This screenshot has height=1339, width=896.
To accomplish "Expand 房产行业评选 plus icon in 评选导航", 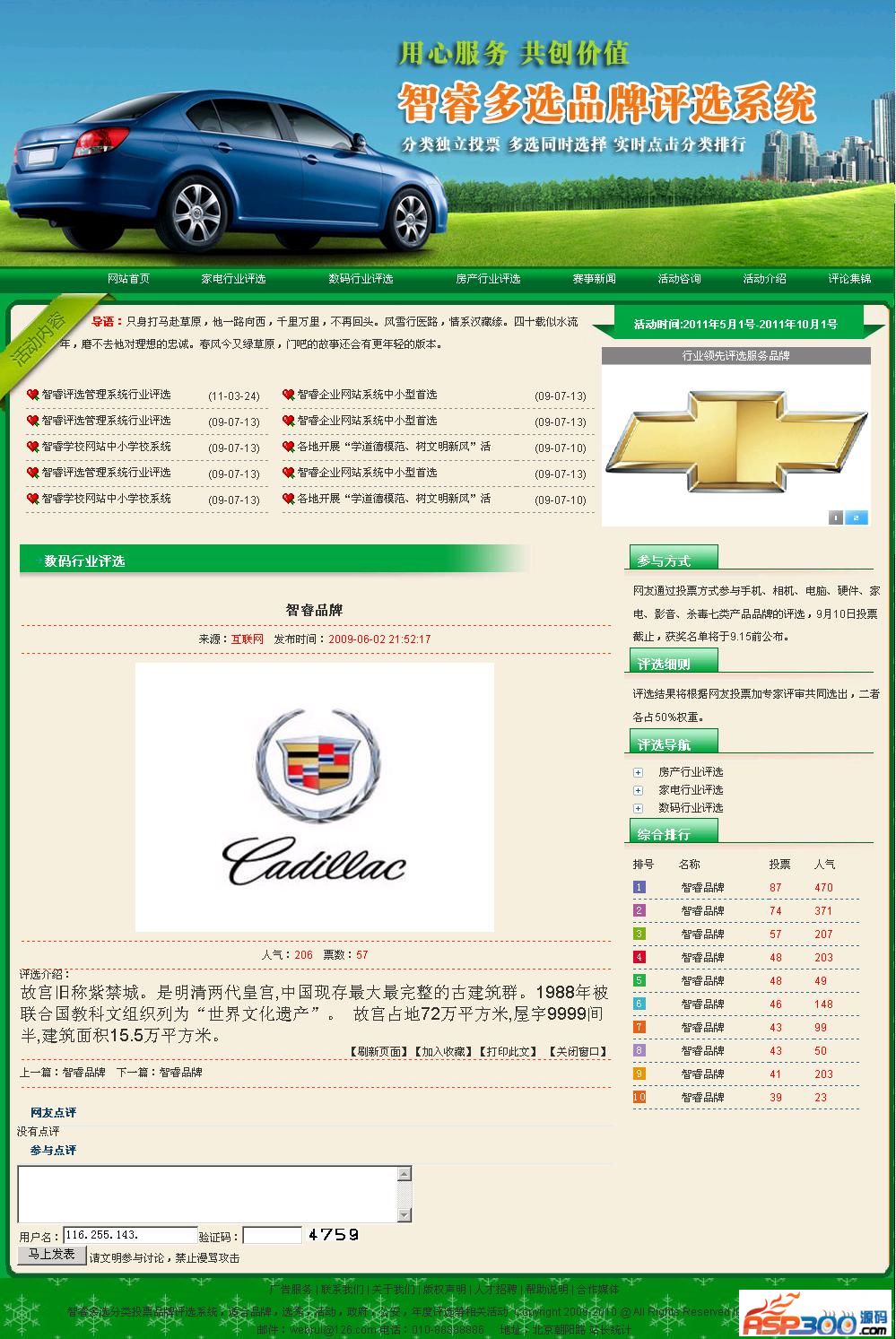I will pos(638,772).
